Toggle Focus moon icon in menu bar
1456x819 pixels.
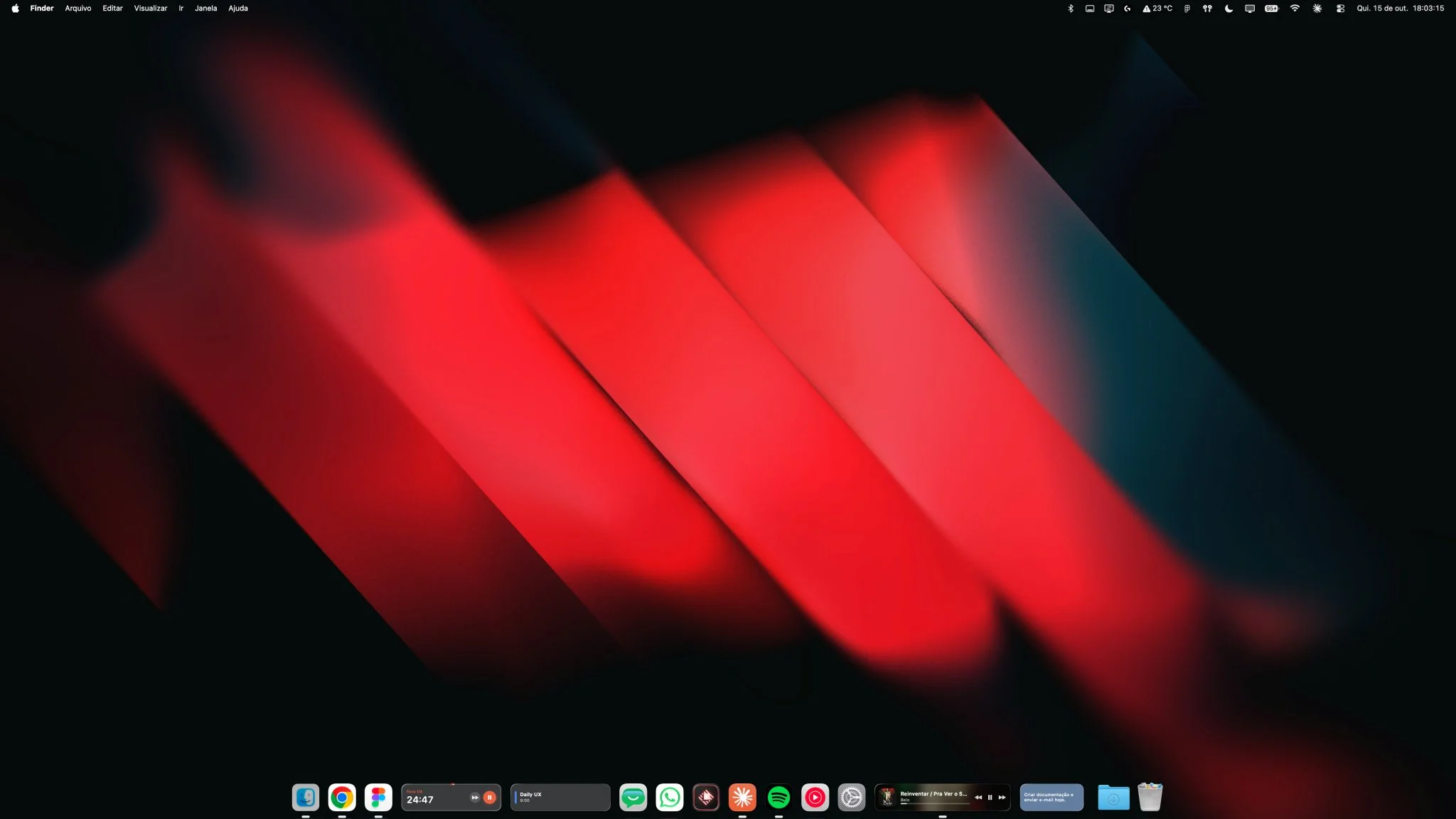(x=1228, y=9)
